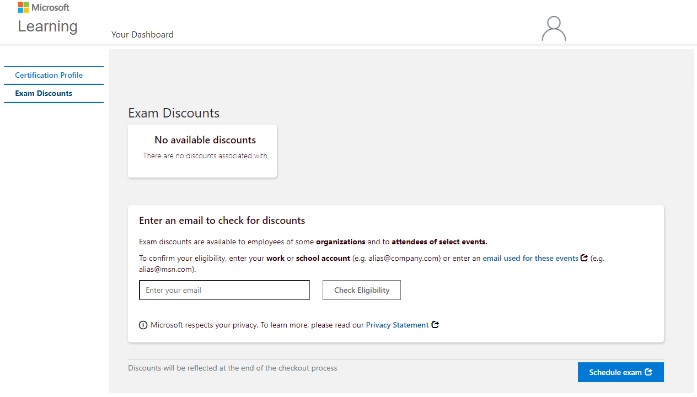Image resolution: width=697 pixels, height=397 pixels.
Task: Click the Check Eligibility button
Action: 361,290
